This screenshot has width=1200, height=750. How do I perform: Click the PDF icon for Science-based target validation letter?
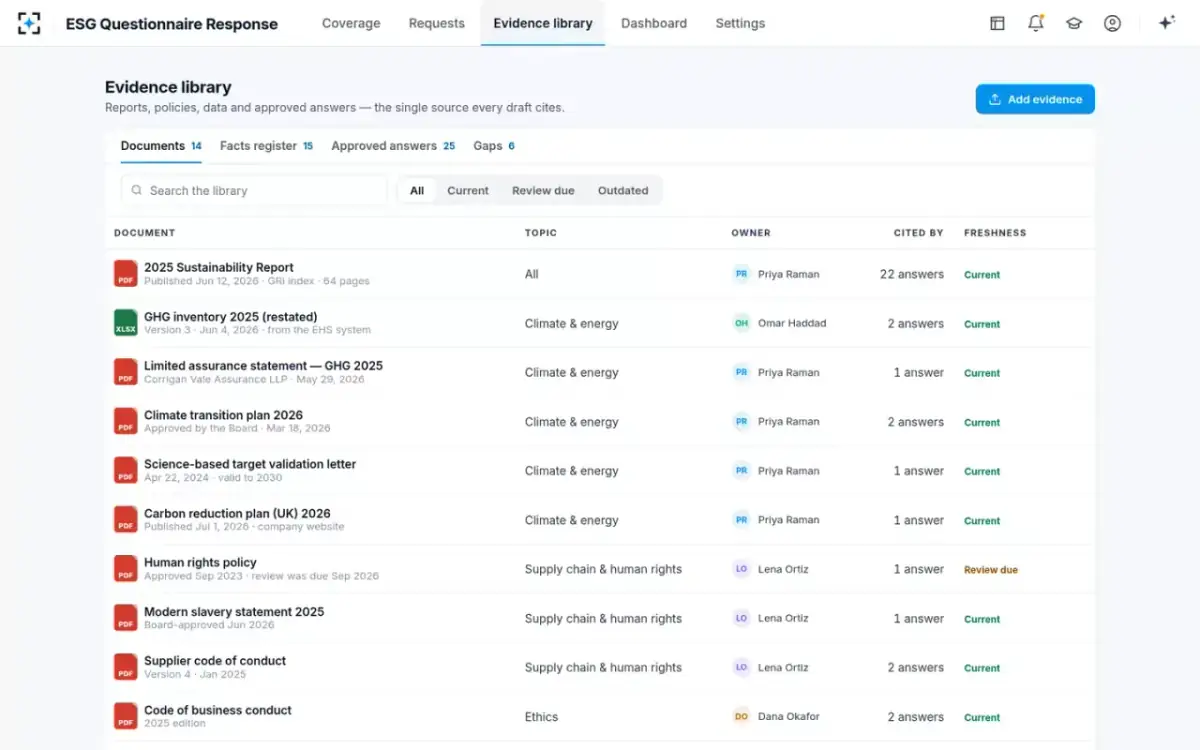(126, 470)
